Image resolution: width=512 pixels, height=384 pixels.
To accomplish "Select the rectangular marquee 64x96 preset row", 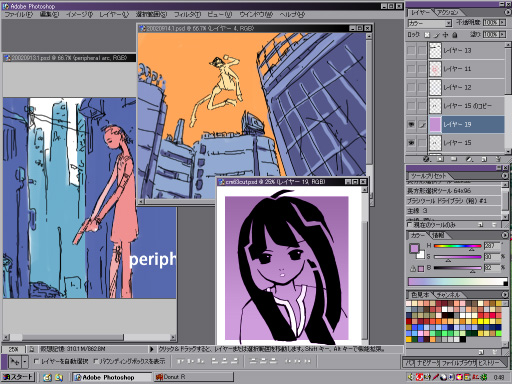I will pyautogui.click(x=454, y=191).
